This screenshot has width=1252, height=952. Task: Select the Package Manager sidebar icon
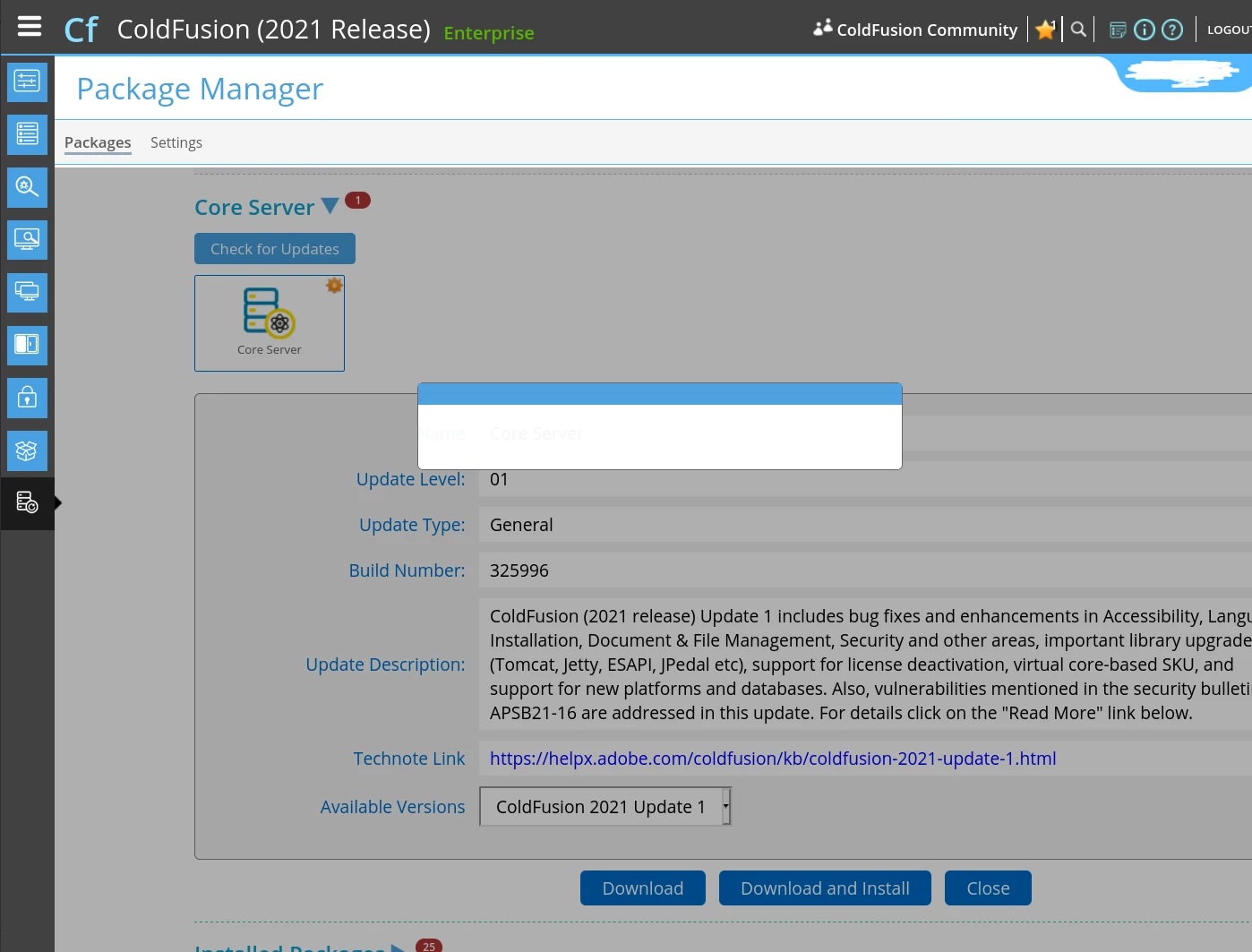click(x=27, y=503)
